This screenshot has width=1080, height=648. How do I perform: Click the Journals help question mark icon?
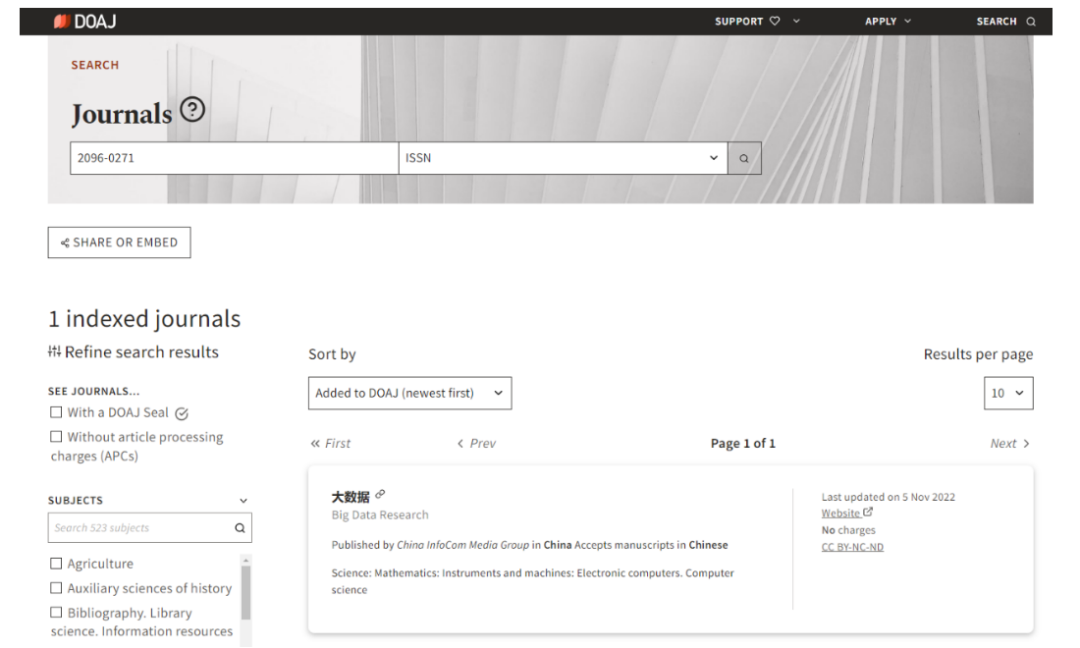pyautogui.click(x=192, y=109)
